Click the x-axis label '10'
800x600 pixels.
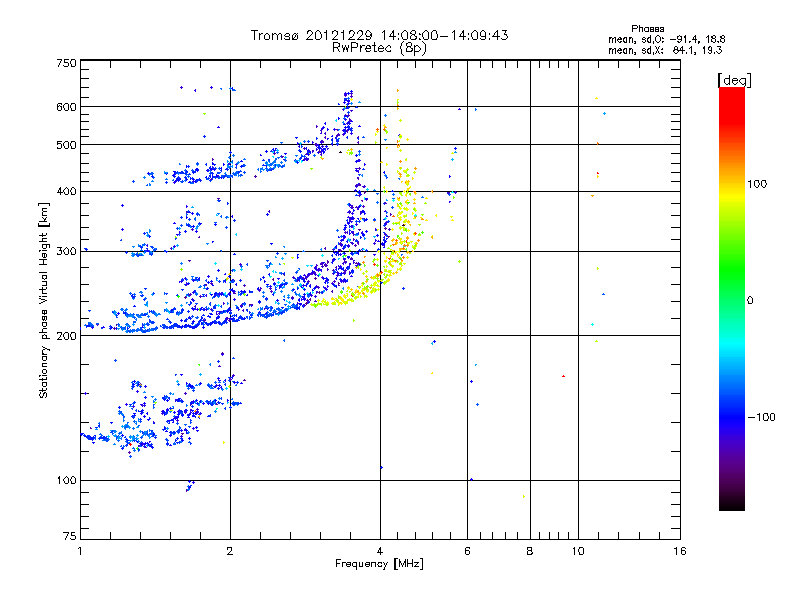point(578,551)
